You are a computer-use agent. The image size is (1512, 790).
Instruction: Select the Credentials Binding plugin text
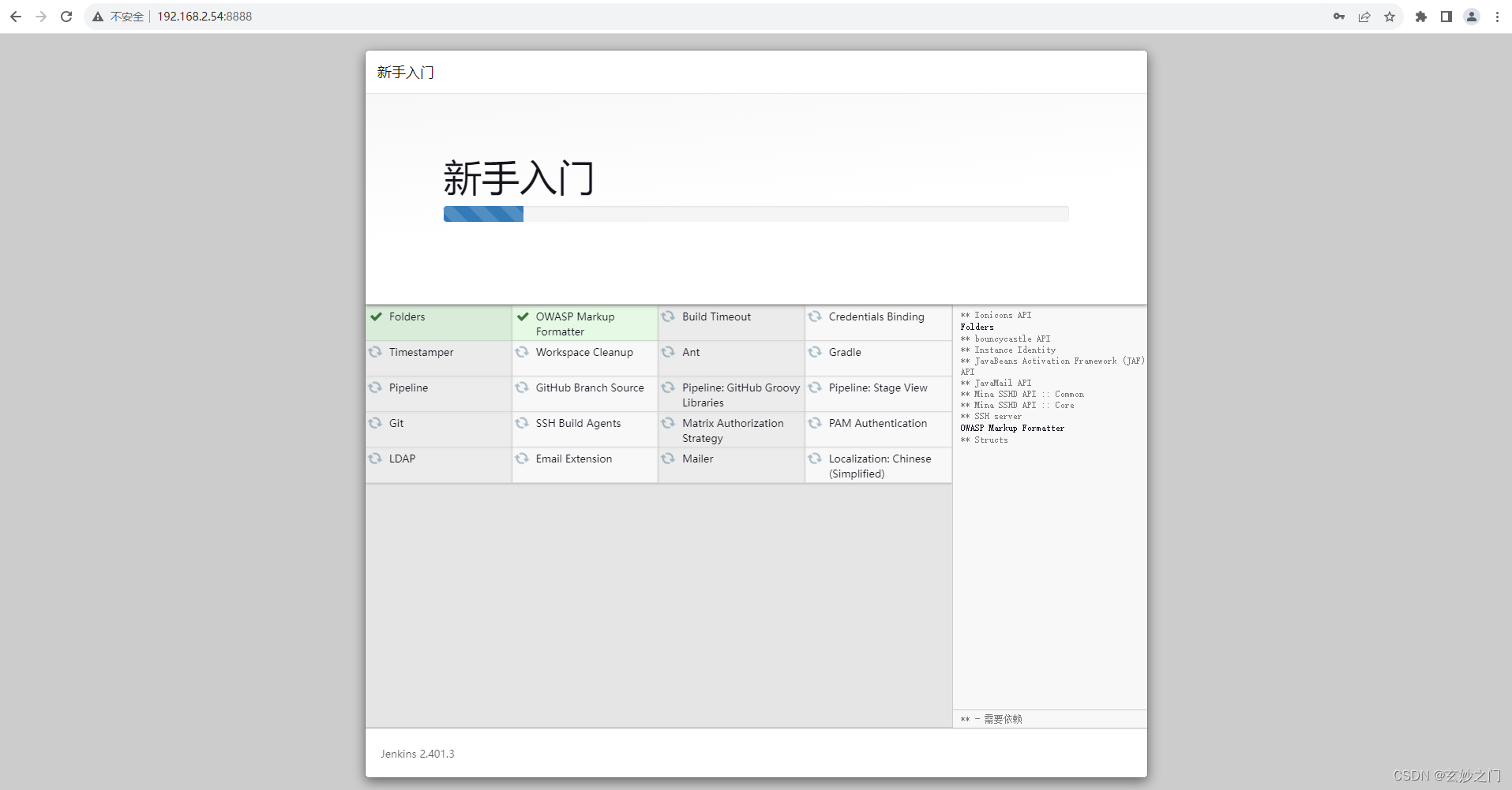tap(876, 316)
